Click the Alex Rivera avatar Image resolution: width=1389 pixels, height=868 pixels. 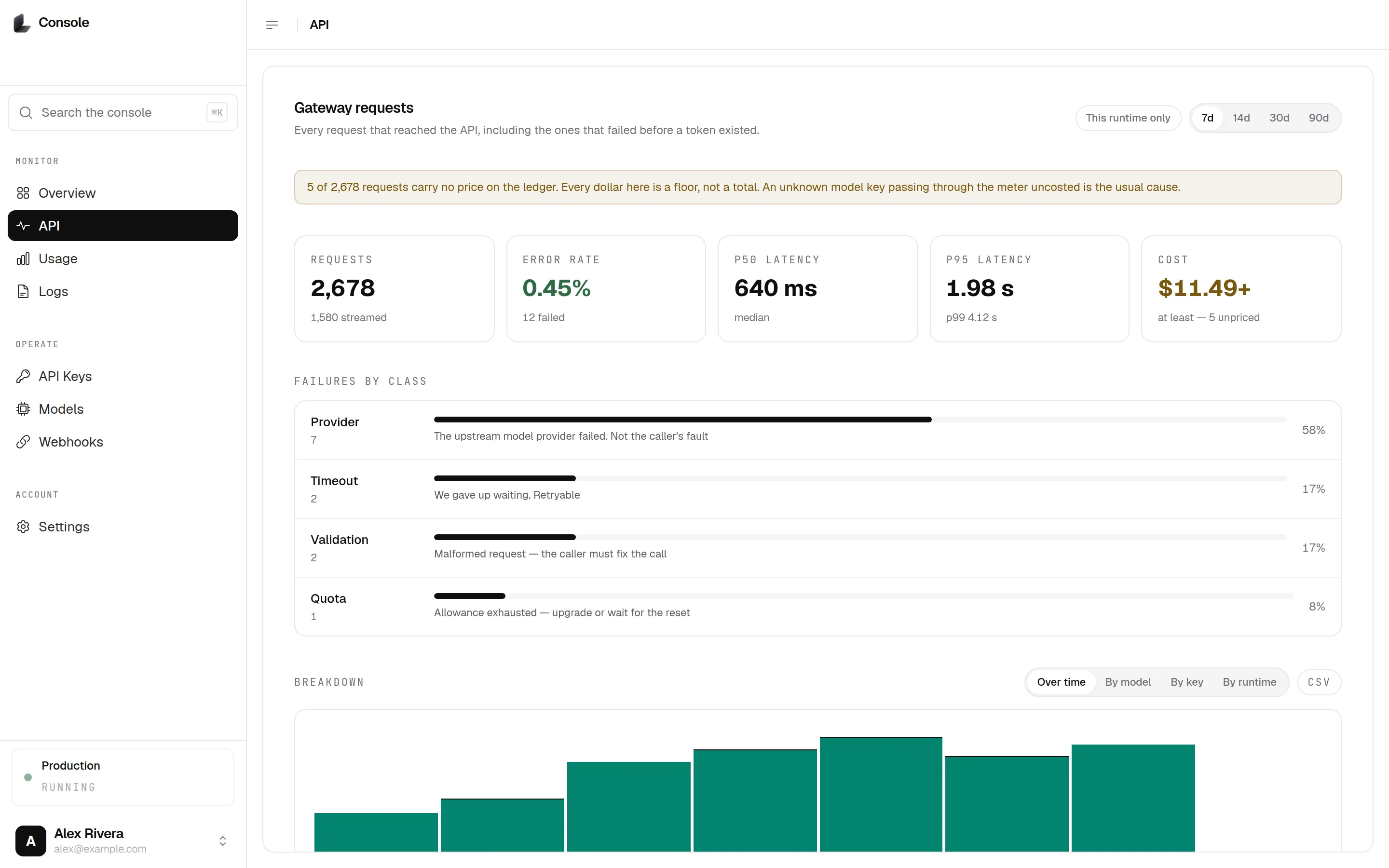[x=30, y=841]
